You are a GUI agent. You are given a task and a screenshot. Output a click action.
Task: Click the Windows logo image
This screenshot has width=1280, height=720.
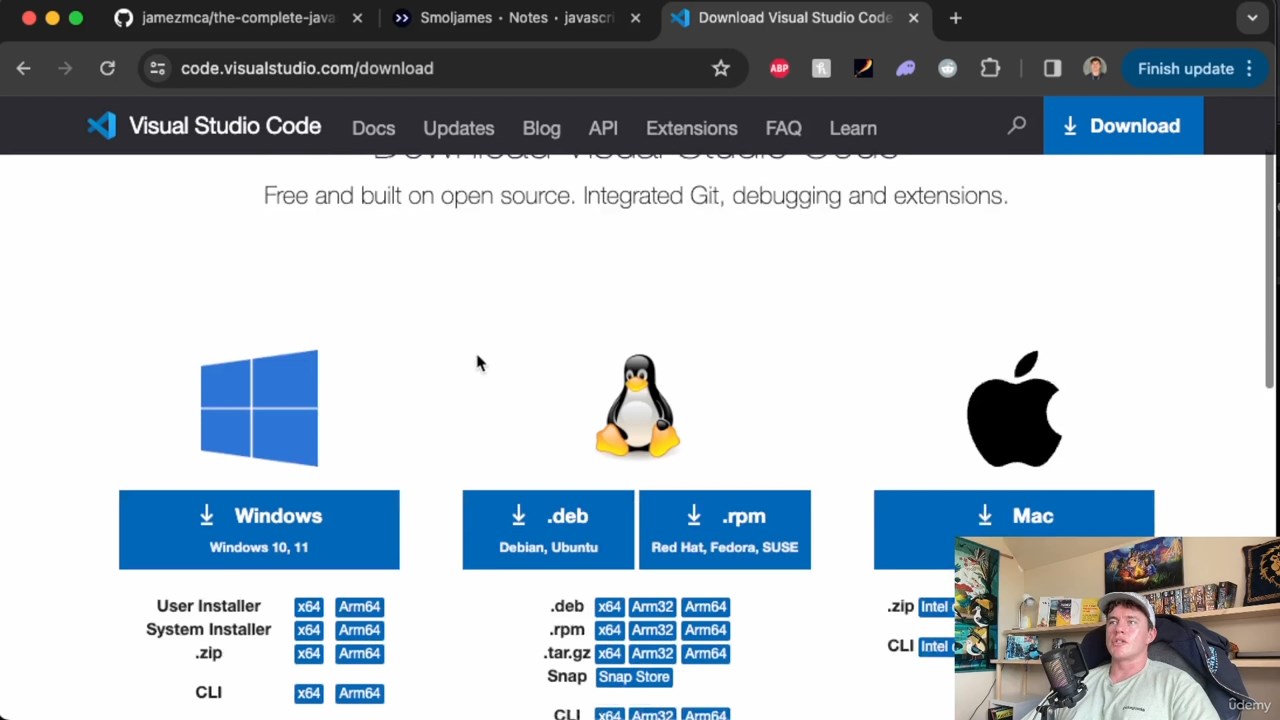click(x=259, y=408)
